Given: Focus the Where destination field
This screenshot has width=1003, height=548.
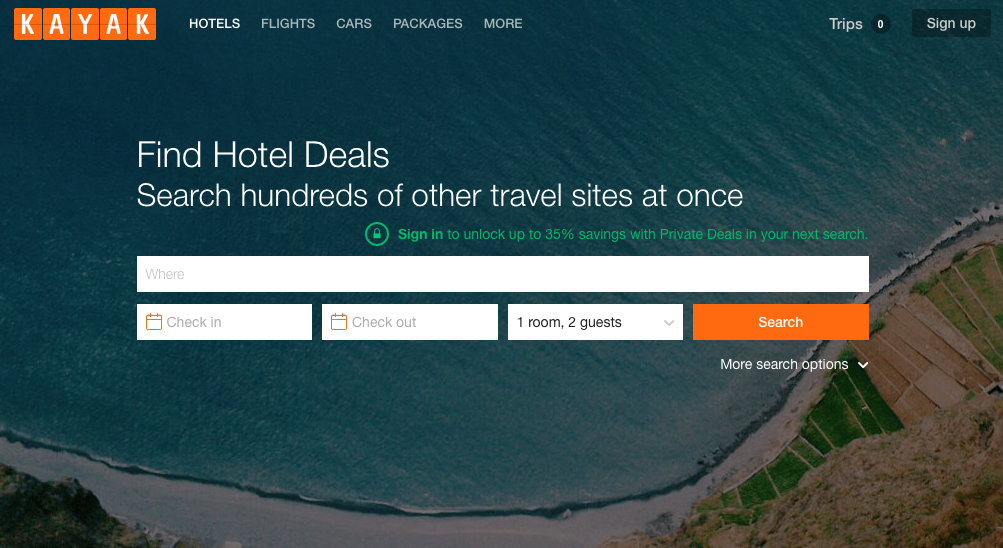Looking at the screenshot, I should pos(503,274).
